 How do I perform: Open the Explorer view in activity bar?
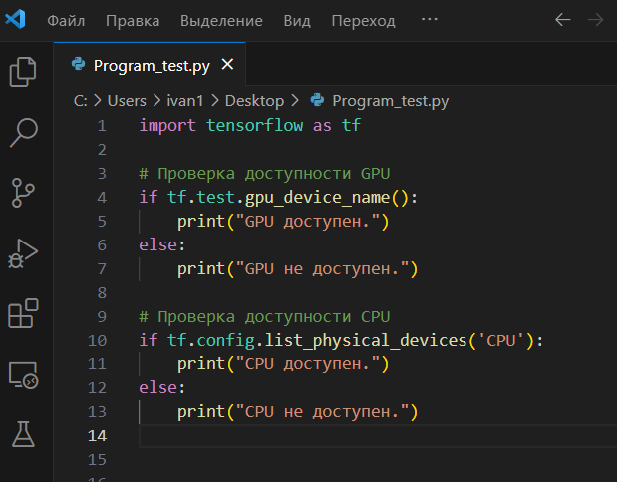pos(23,72)
